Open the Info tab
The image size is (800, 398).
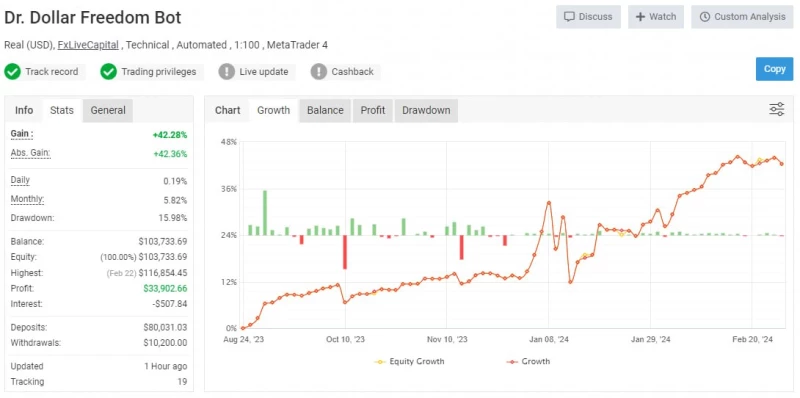click(x=24, y=110)
